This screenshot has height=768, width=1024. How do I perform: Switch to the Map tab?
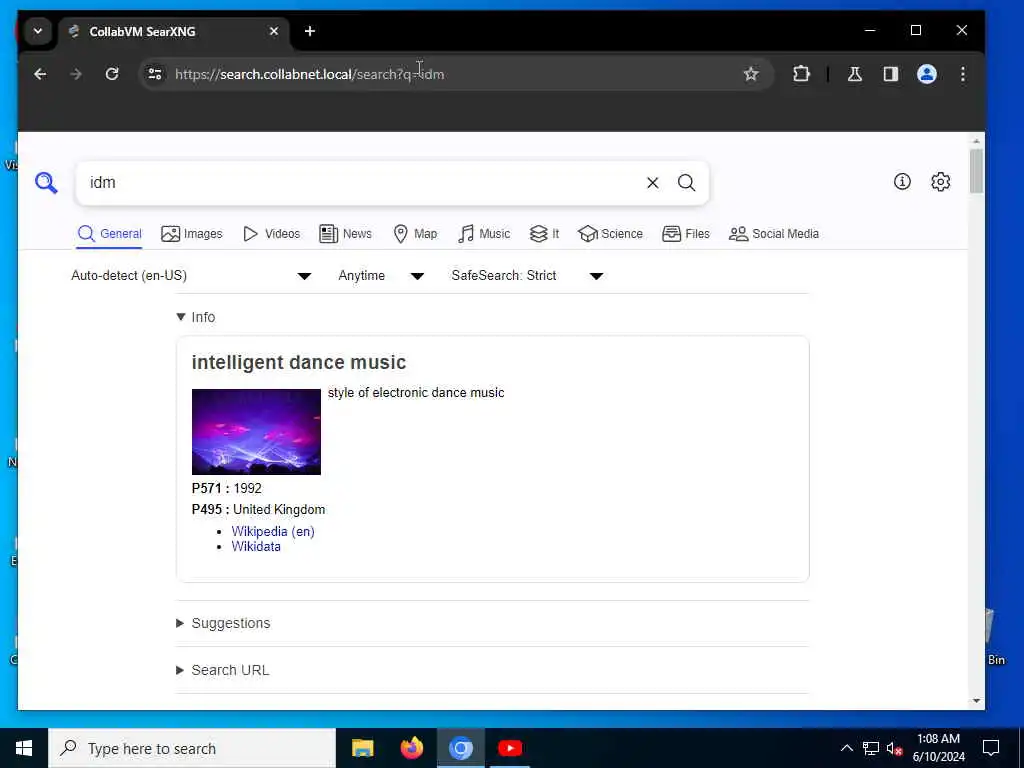pyautogui.click(x=415, y=234)
